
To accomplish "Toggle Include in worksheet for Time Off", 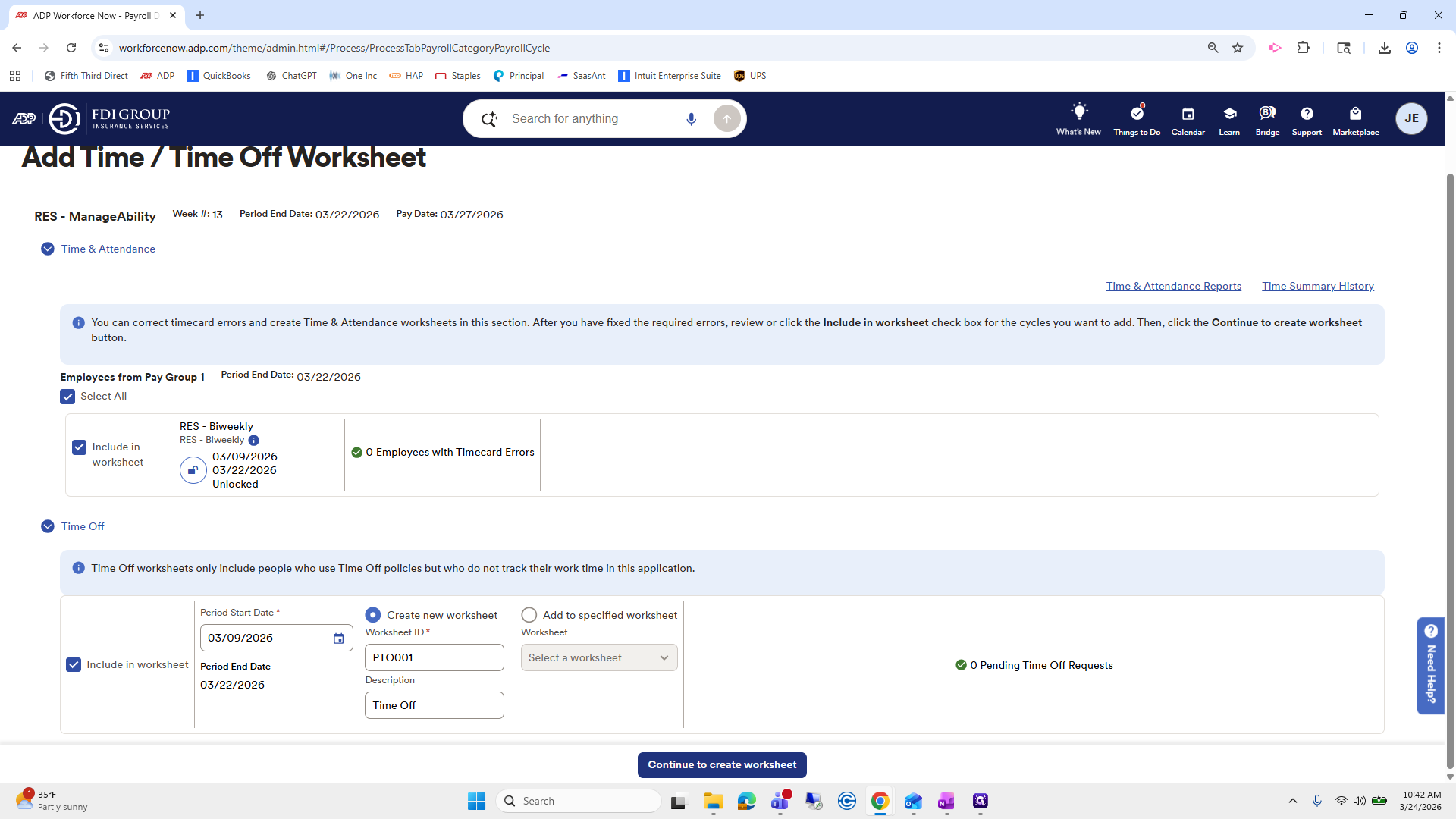I will click(74, 665).
